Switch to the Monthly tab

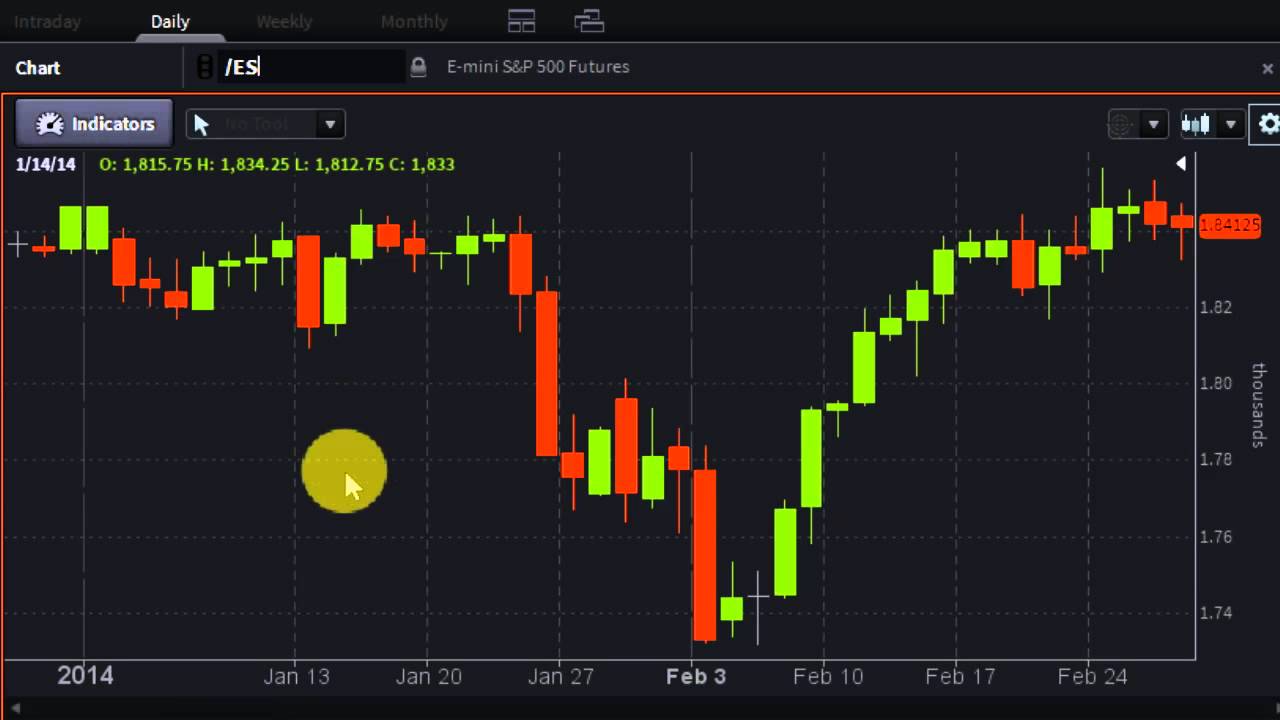click(414, 21)
